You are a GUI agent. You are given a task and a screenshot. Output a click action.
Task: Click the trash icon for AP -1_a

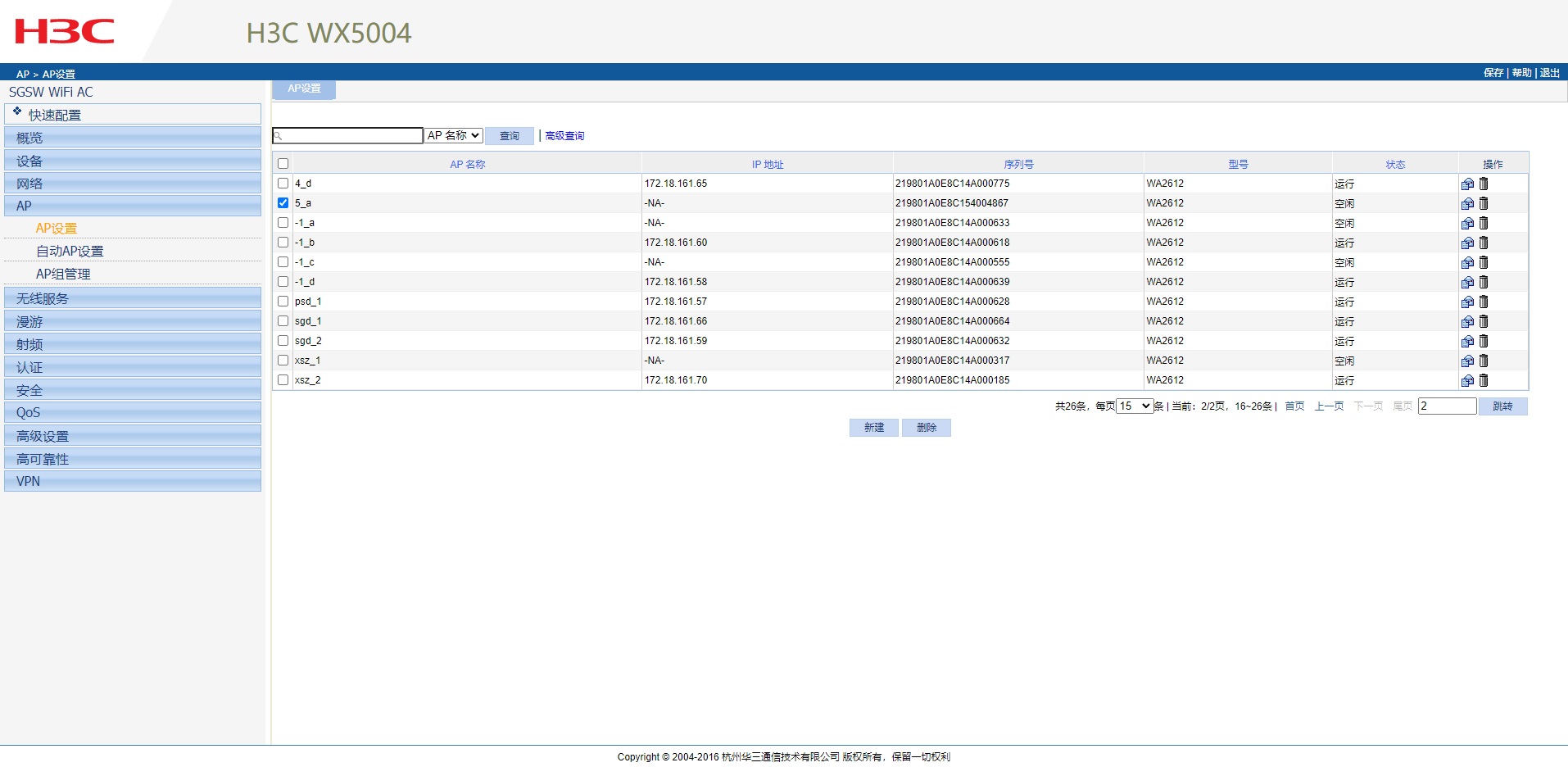click(1484, 223)
